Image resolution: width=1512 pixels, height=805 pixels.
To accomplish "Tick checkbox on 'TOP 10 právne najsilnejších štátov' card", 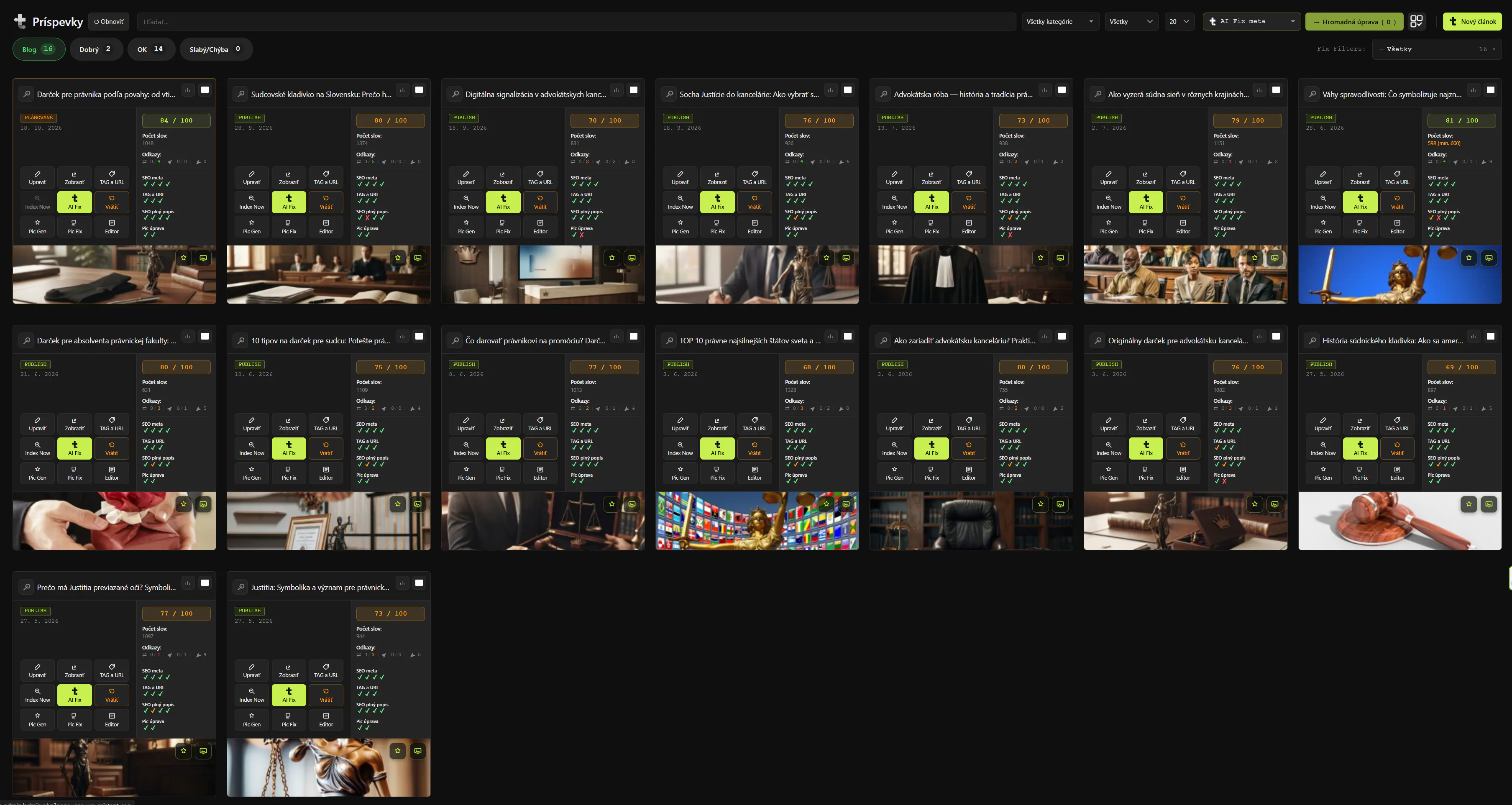I will 847,336.
